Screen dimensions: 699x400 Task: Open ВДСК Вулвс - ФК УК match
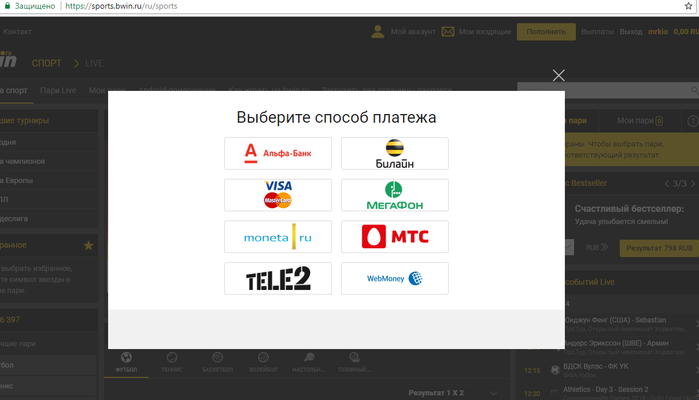pos(595,366)
